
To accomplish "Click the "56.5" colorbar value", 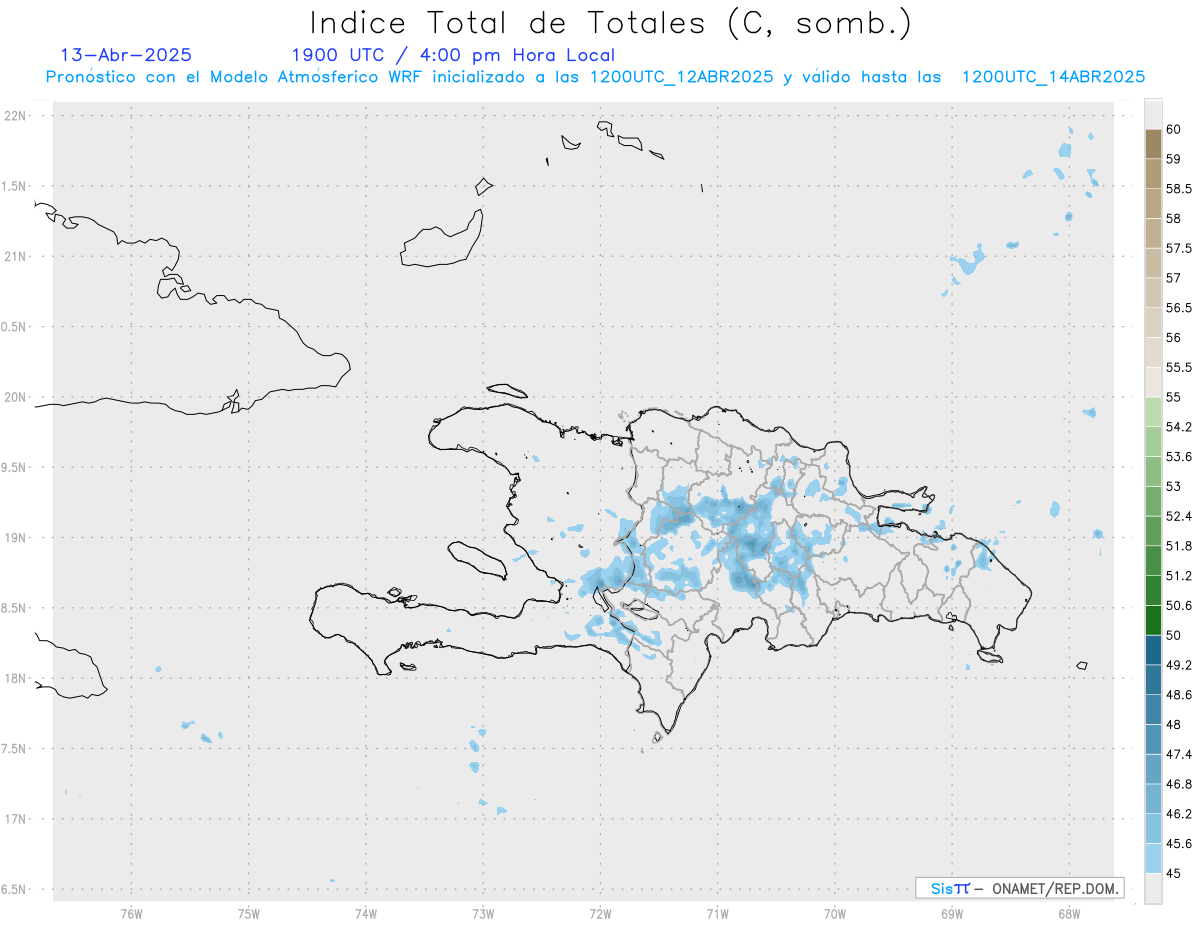I will click(x=1179, y=308).
